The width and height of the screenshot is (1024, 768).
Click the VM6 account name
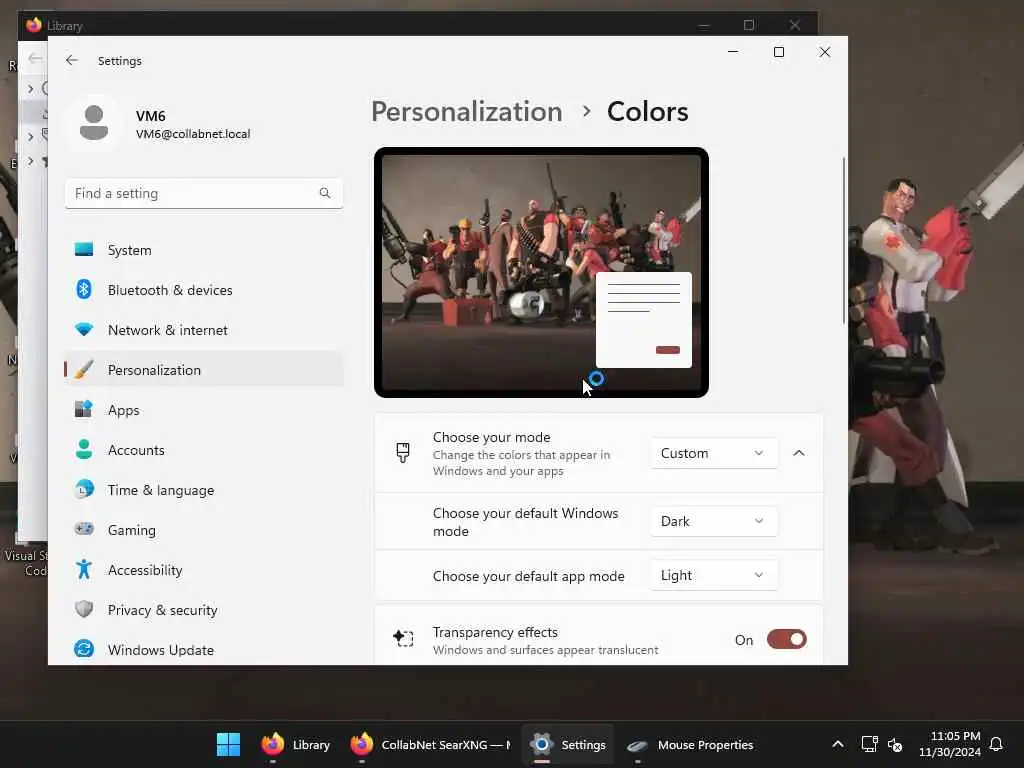click(x=150, y=116)
